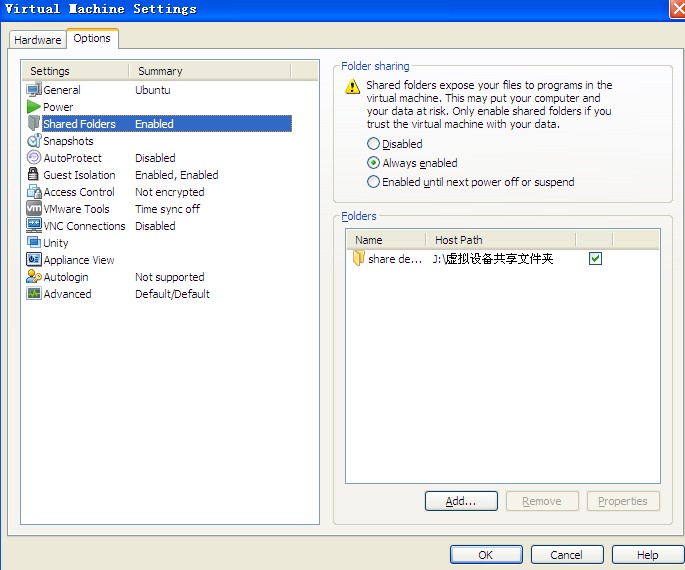Select the Power setting label
Viewport: 685px width, 570px height.
(58, 107)
